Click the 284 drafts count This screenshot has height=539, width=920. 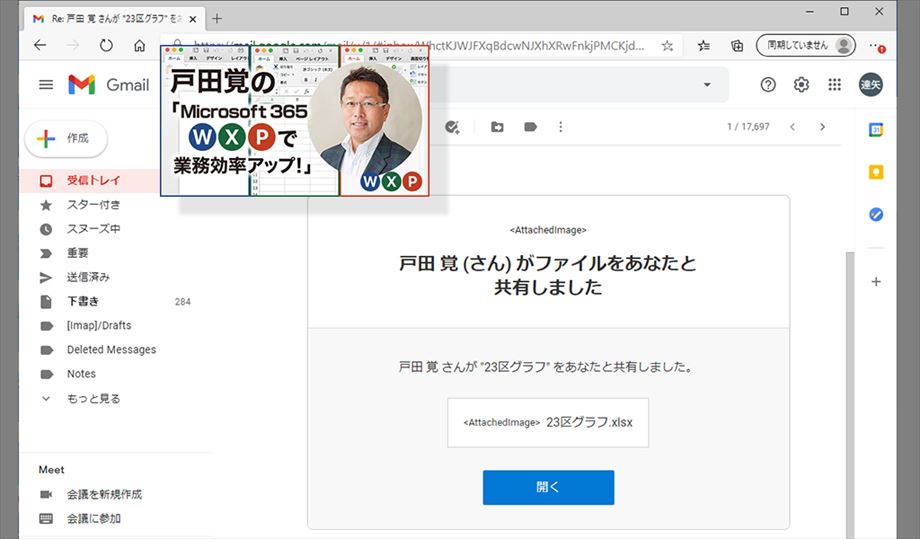coord(182,301)
